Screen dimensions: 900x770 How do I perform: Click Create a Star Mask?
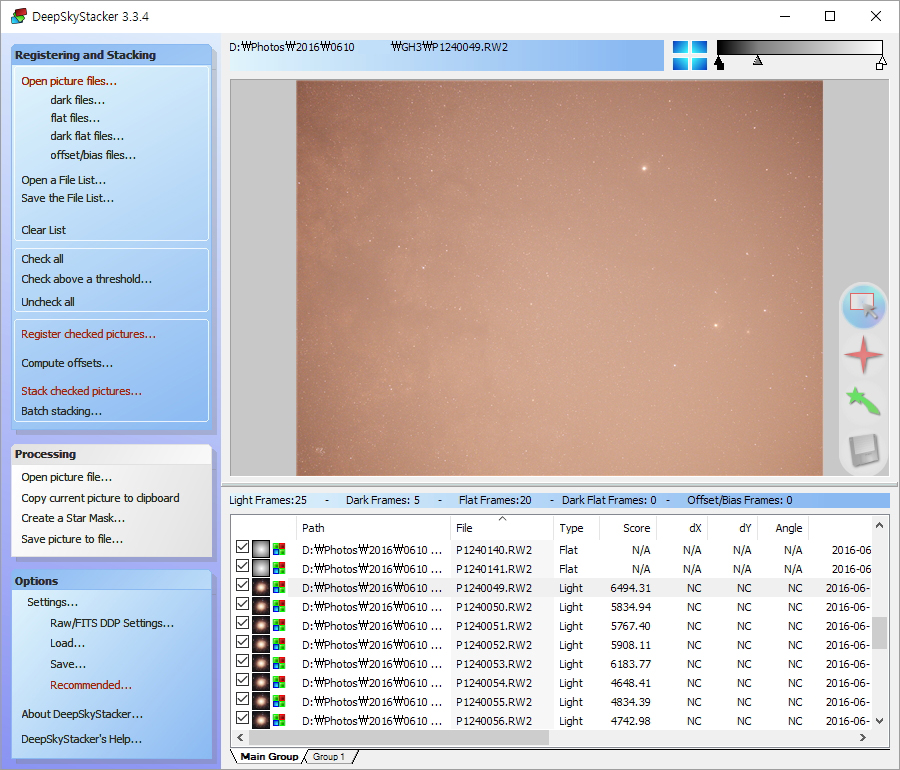coord(73,518)
